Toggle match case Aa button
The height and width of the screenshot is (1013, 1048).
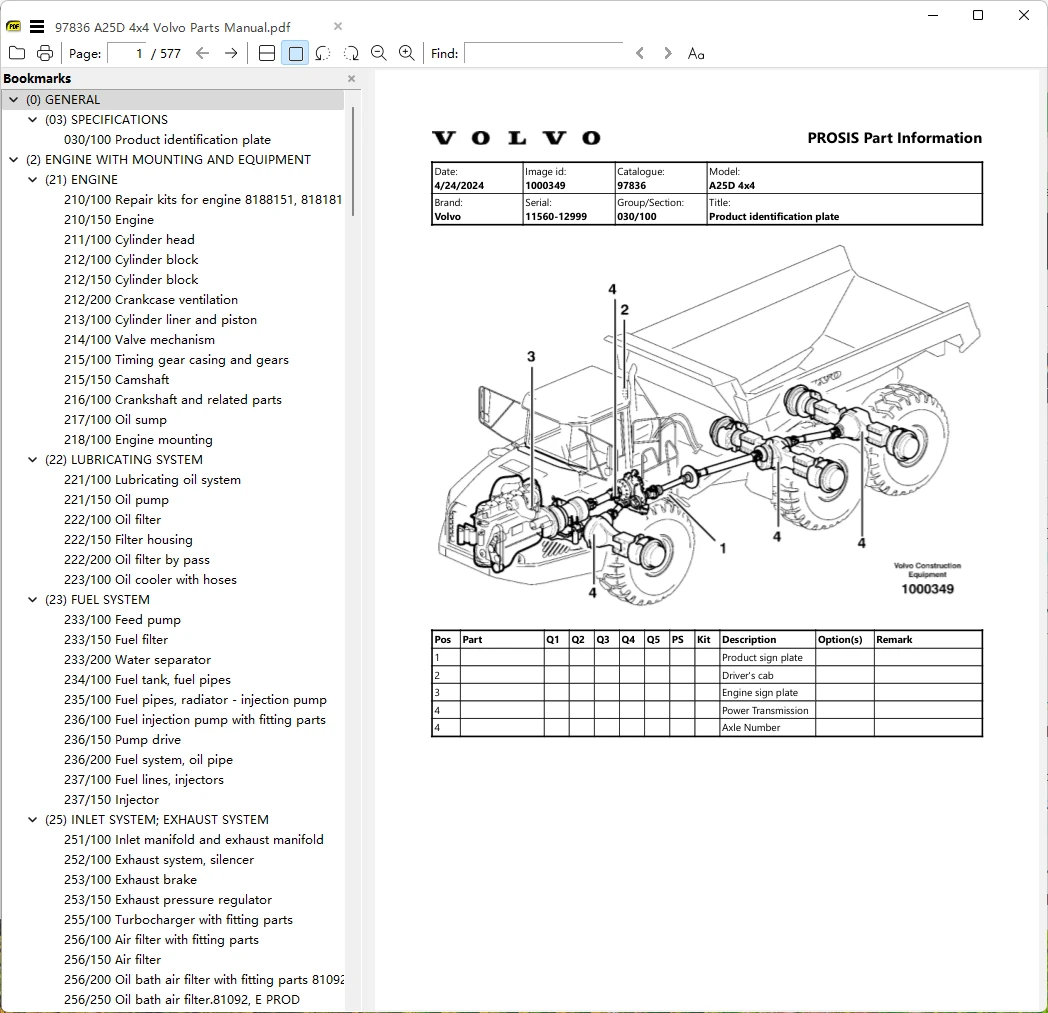pyautogui.click(x=696, y=53)
